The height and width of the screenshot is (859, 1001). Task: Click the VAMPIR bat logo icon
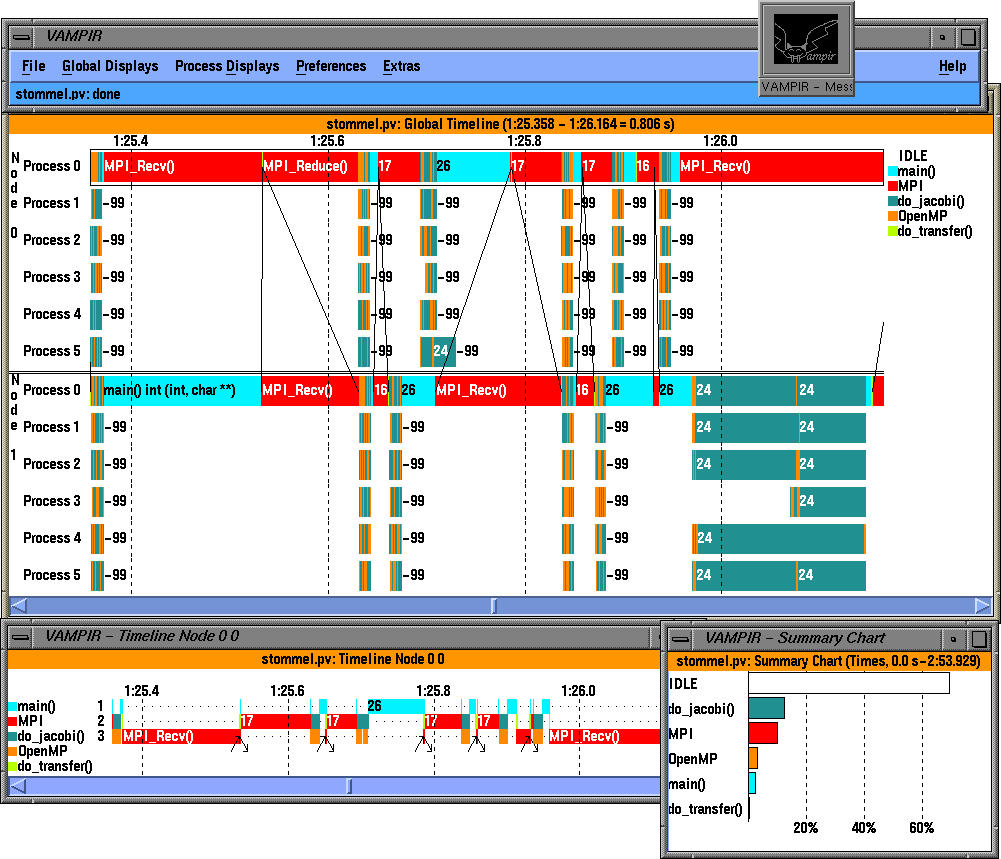tap(806, 40)
